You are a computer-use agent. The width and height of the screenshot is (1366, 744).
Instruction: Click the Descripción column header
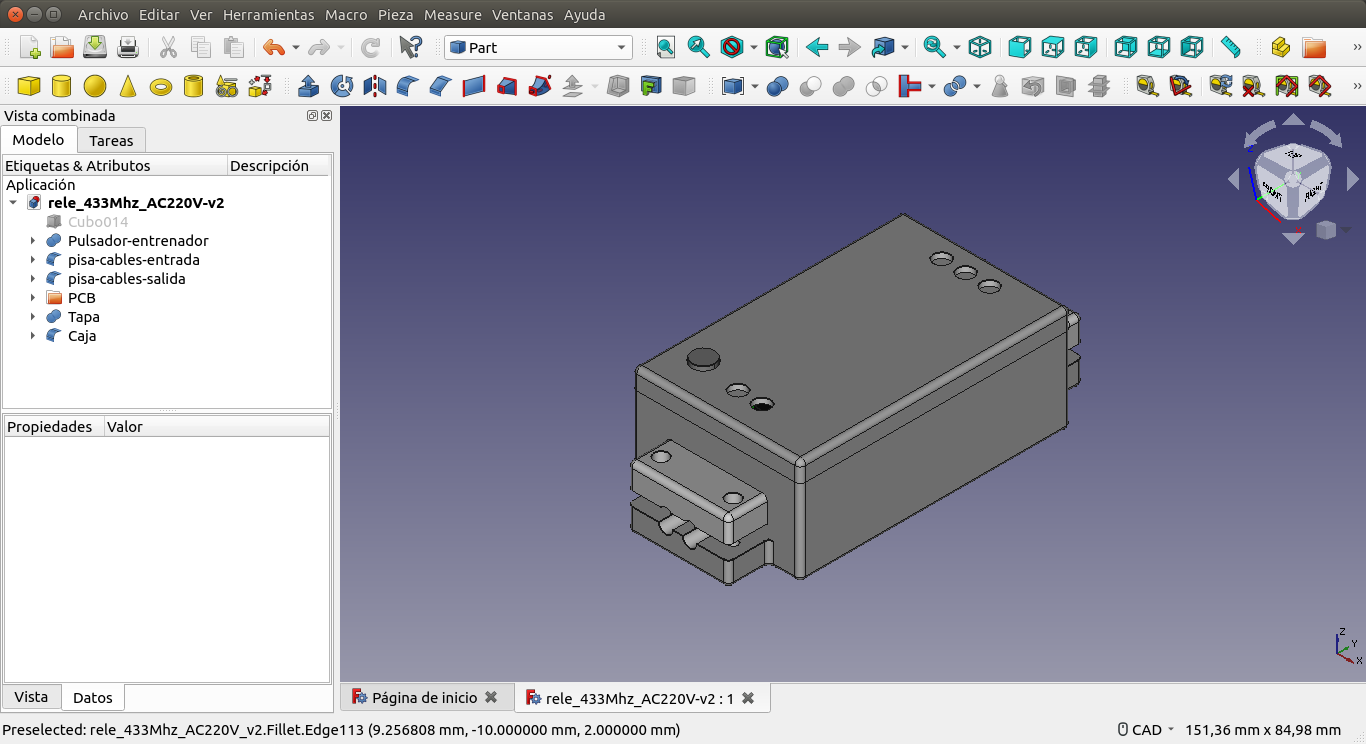(269, 166)
